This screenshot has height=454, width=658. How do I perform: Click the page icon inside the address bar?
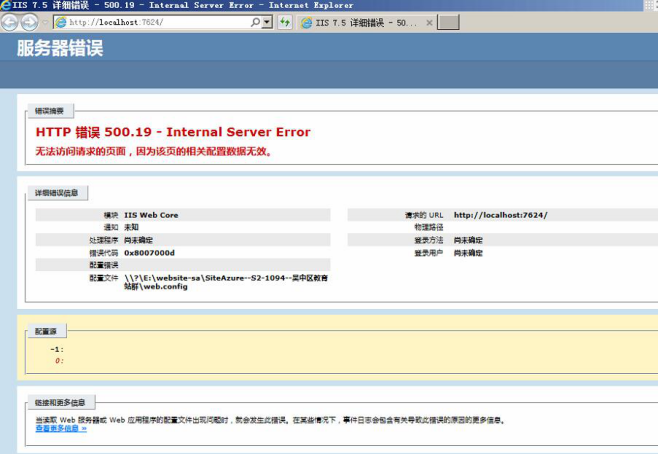[60, 22]
